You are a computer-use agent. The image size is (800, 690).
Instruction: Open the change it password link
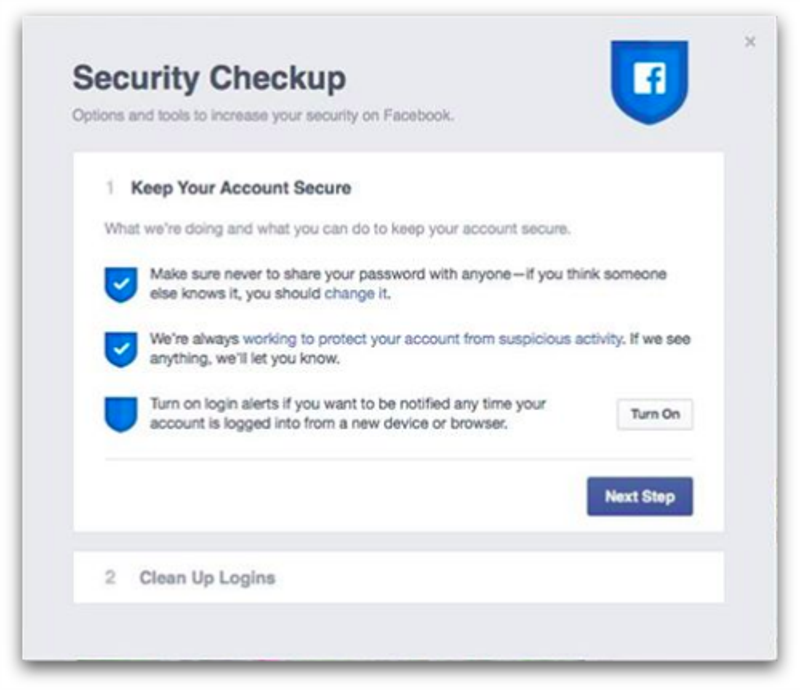tap(357, 293)
